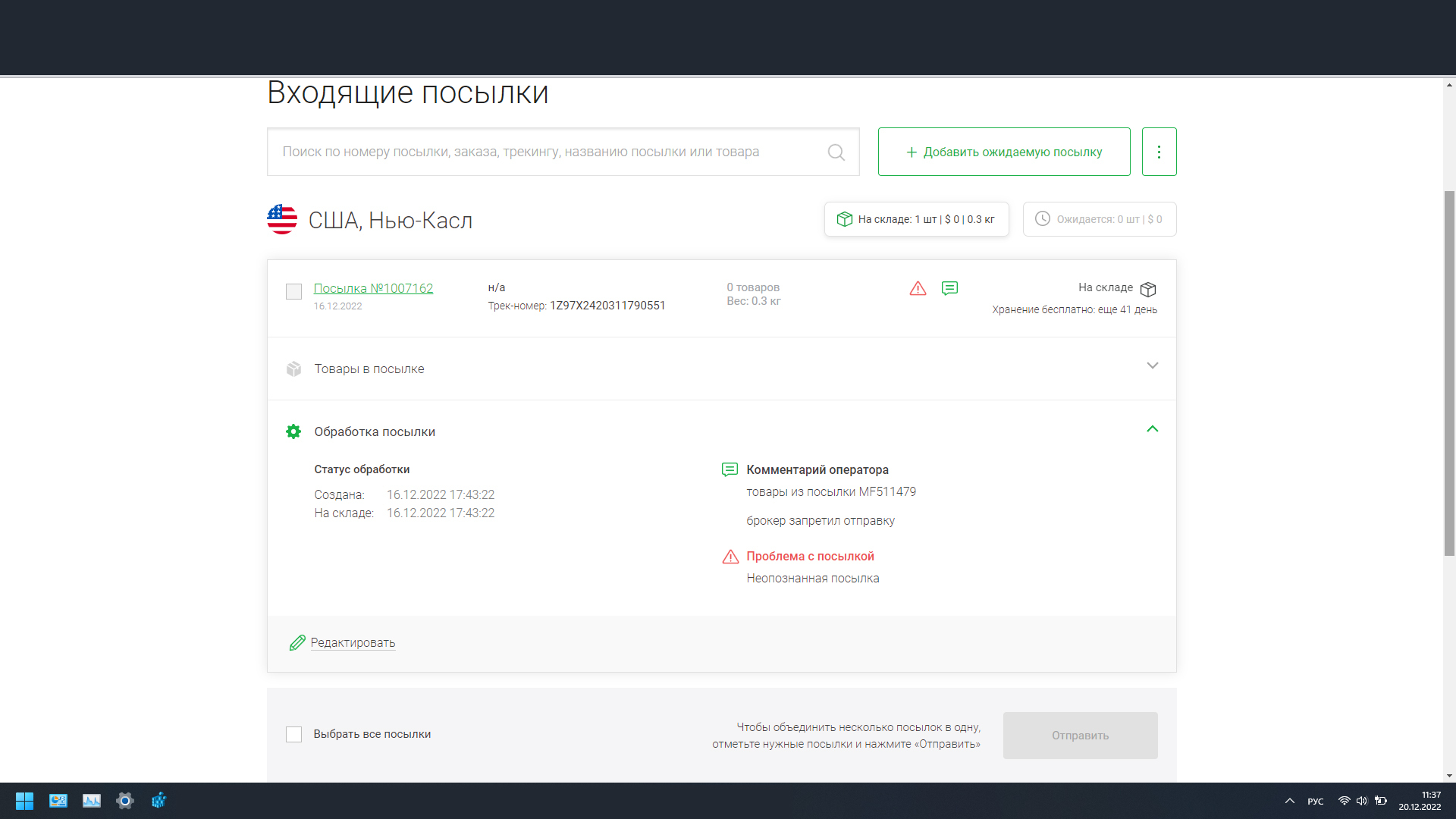Image resolution: width=1456 pixels, height=819 pixels.
Task: Click Добавить ожидаемую посылку button
Action: tap(1004, 152)
